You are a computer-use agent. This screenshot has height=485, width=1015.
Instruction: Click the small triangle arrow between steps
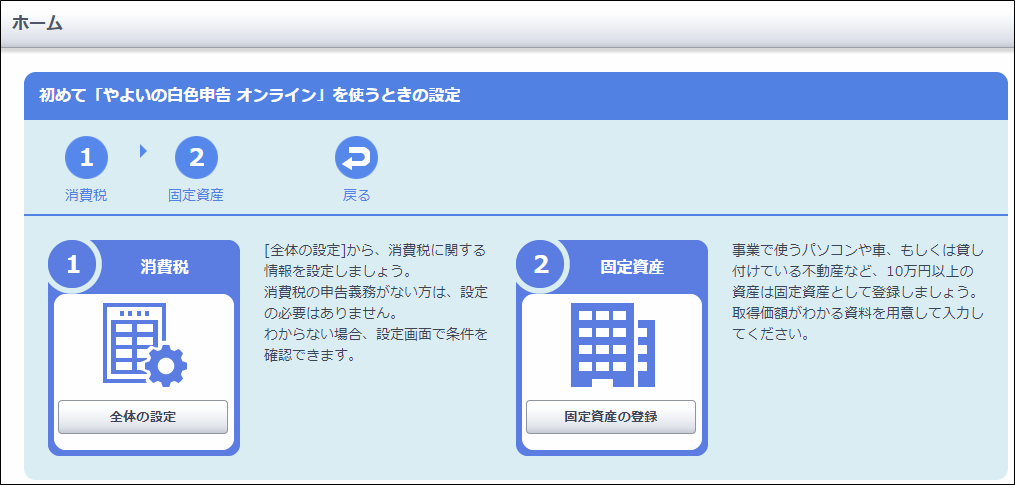pos(143,151)
